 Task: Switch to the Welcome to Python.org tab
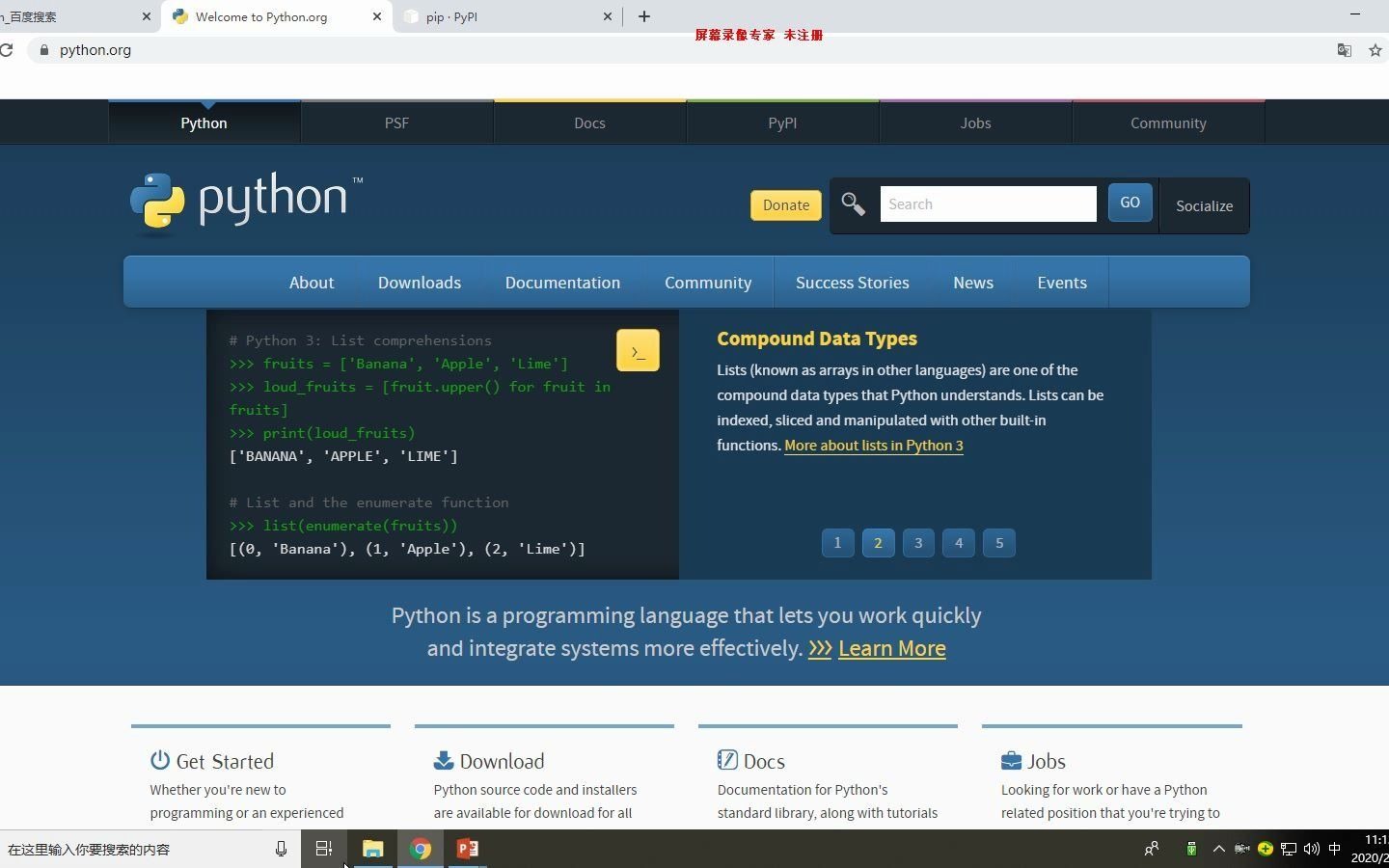pos(277,16)
